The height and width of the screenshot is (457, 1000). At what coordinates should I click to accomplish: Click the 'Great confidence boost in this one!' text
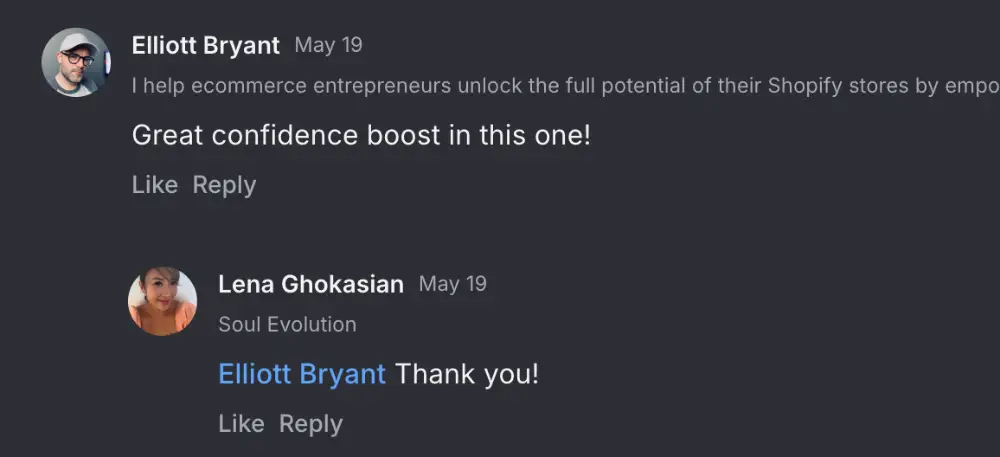[x=361, y=135]
